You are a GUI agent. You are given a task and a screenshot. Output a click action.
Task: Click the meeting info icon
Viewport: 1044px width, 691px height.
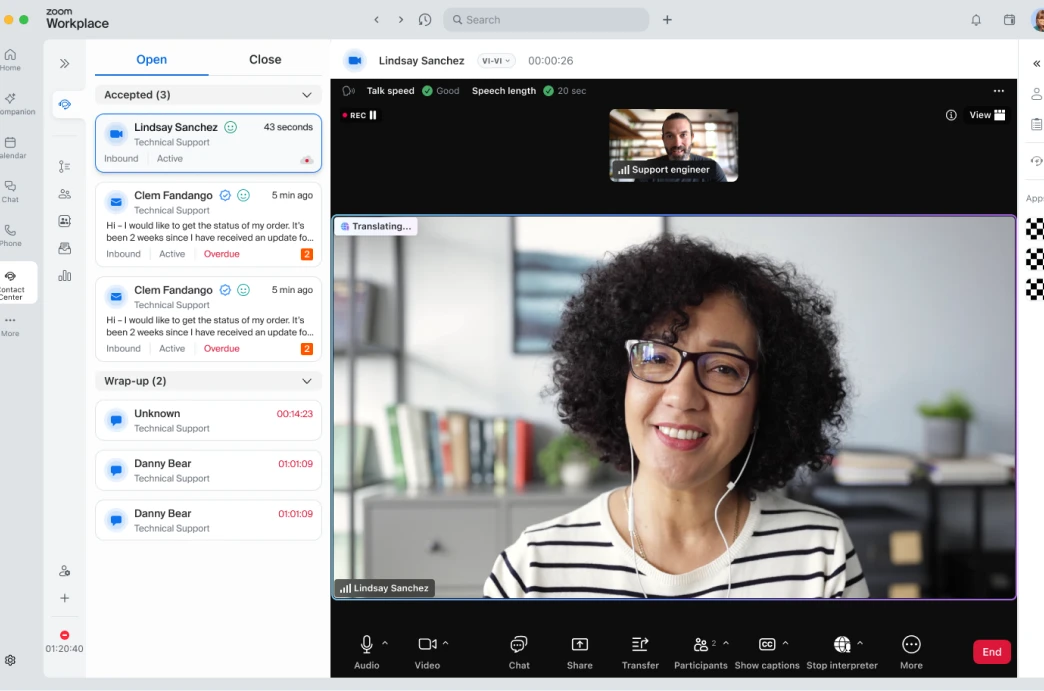coord(951,115)
